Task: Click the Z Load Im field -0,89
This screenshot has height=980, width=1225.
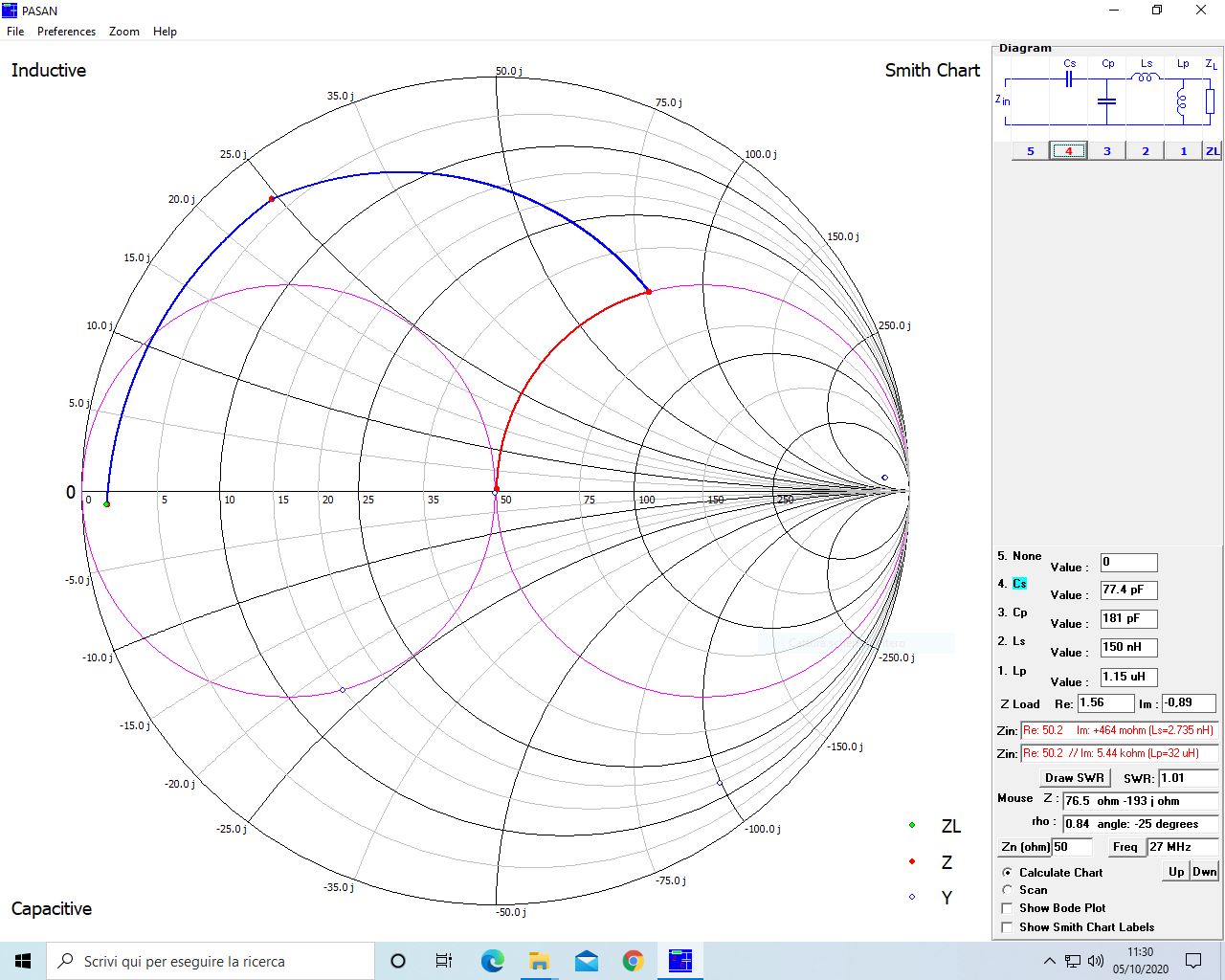Action: [x=1189, y=703]
